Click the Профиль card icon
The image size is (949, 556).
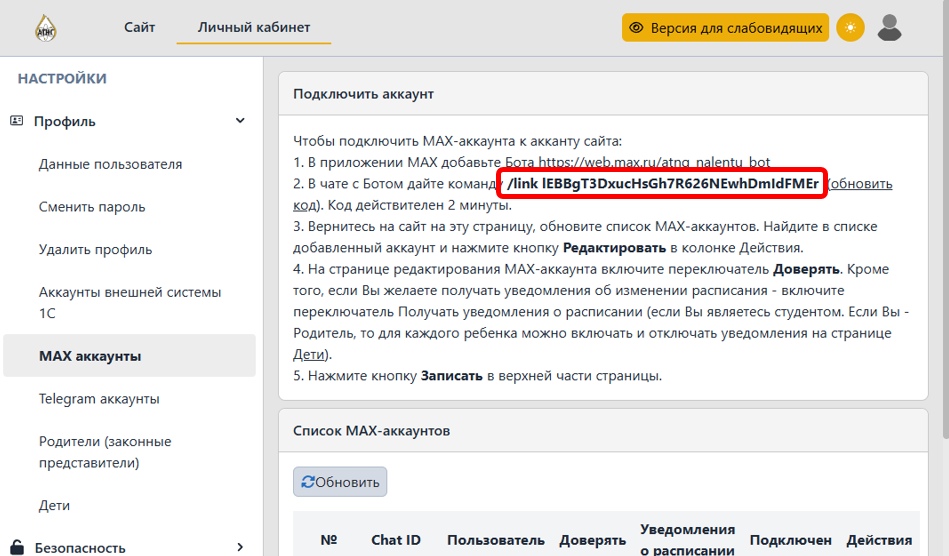pos(16,121)
